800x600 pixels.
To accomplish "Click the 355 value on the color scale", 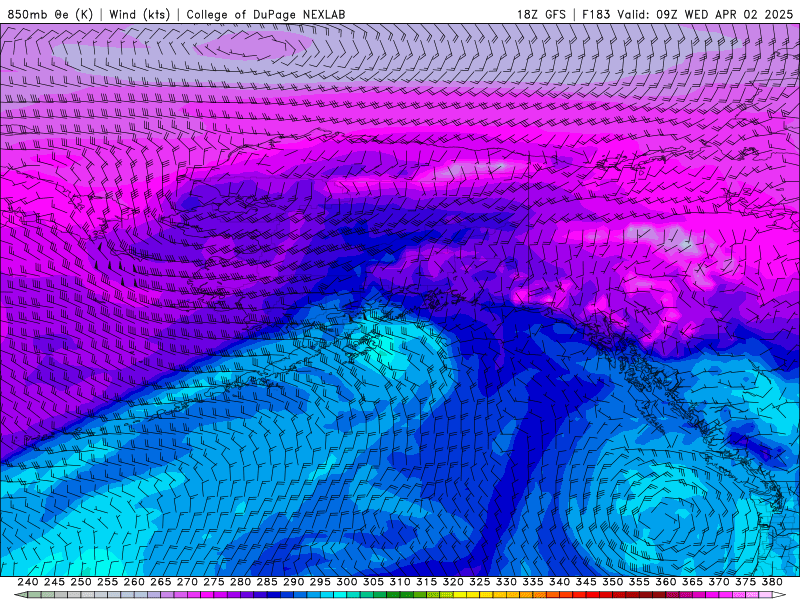I will coord(639,582).
